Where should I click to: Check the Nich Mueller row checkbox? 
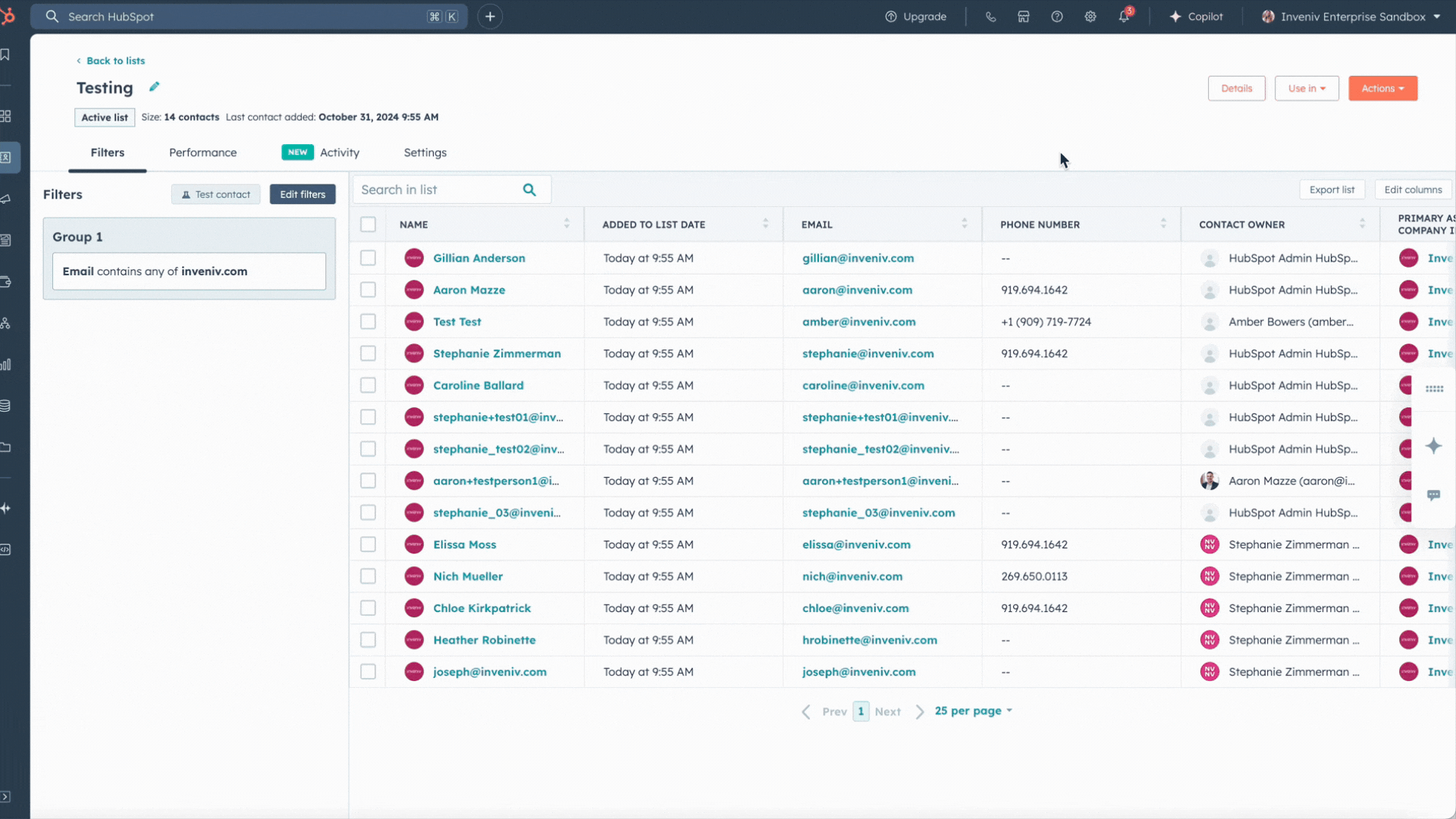click(368, 576)
